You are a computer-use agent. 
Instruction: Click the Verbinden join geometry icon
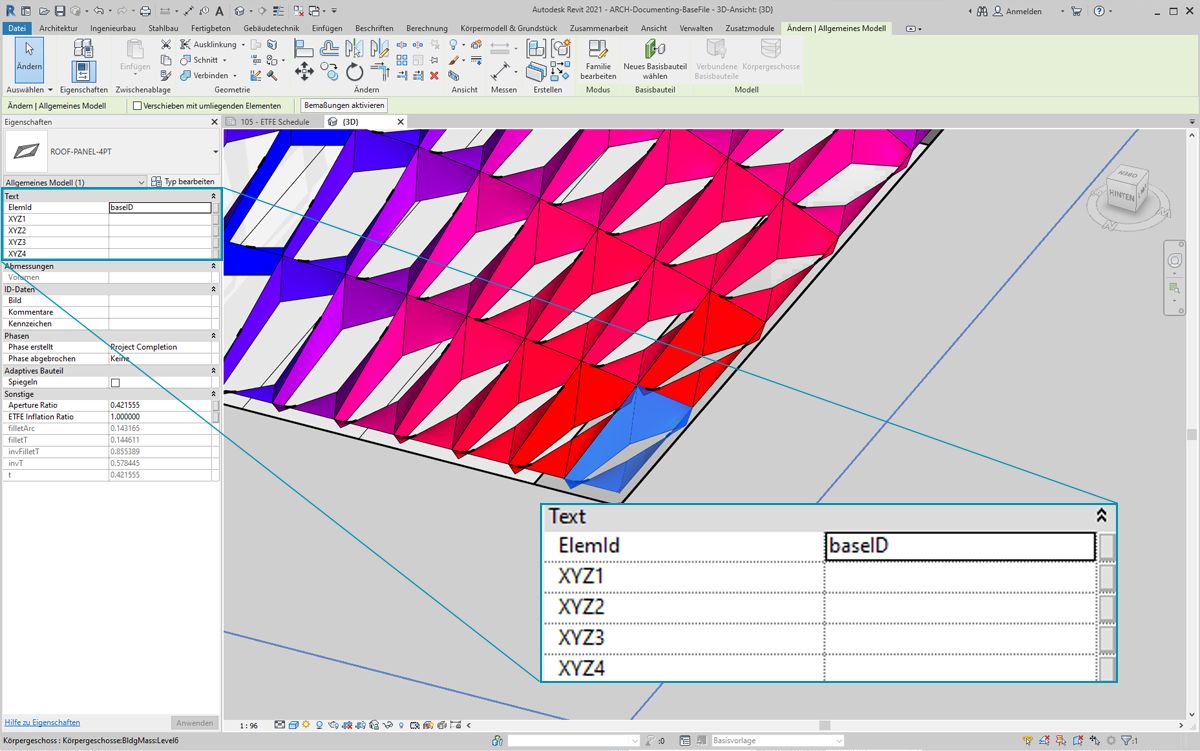185,75
